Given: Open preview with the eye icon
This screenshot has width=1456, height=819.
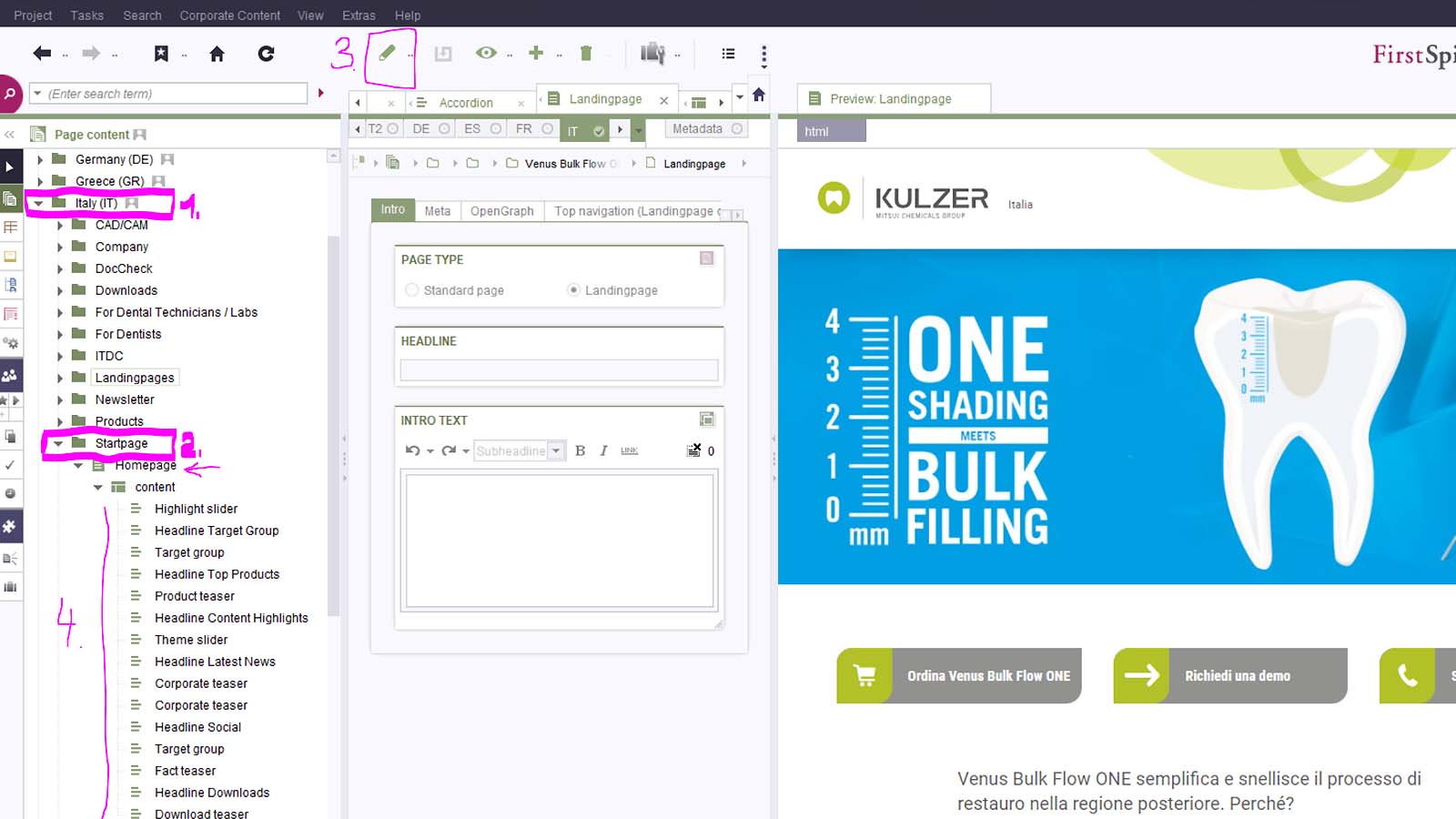Looking at the screenshot, I should (485, 53).
